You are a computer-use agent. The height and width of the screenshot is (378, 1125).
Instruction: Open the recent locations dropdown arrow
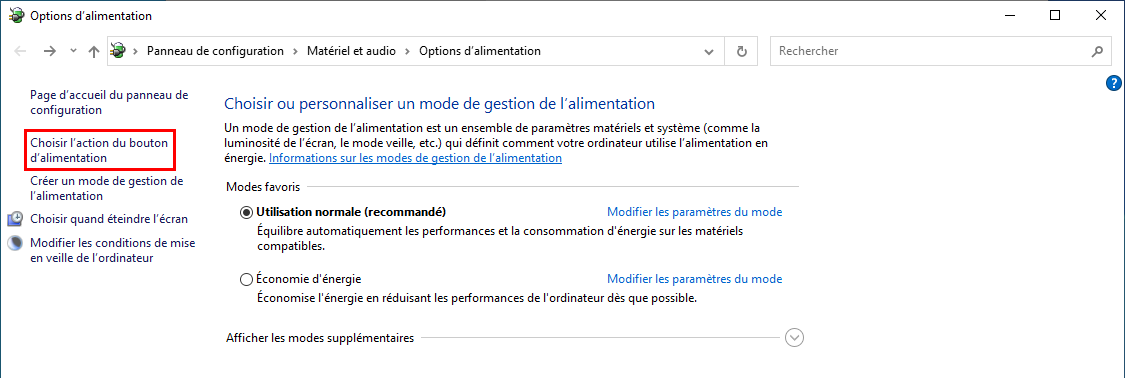point(73,52)
